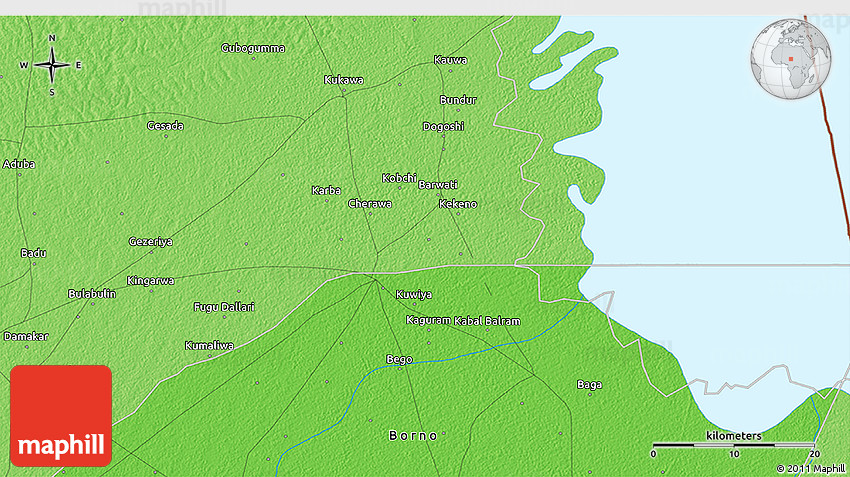This screenshot has height=477, width=850.
Task: Select the Karba town label
Action: (326, 191)
